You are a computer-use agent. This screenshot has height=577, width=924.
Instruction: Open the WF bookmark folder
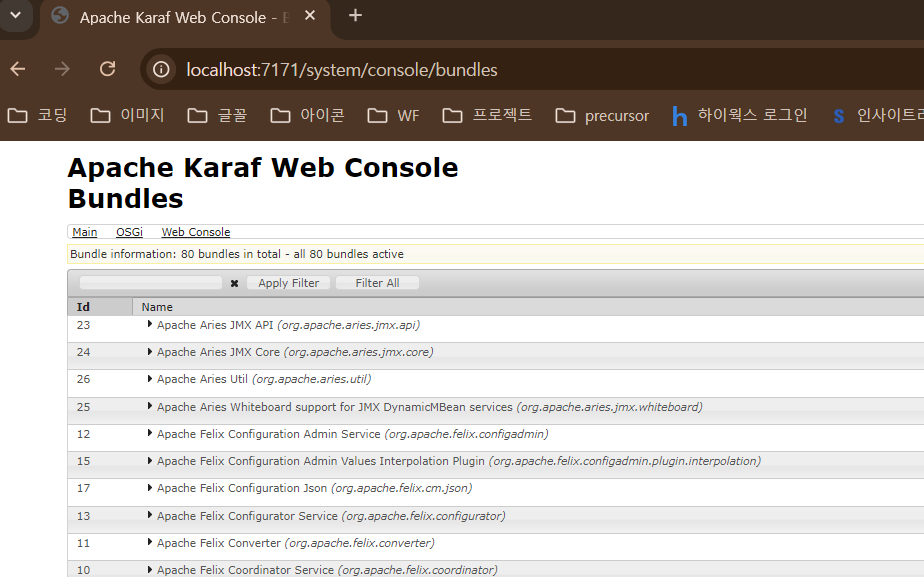[393, 116]
